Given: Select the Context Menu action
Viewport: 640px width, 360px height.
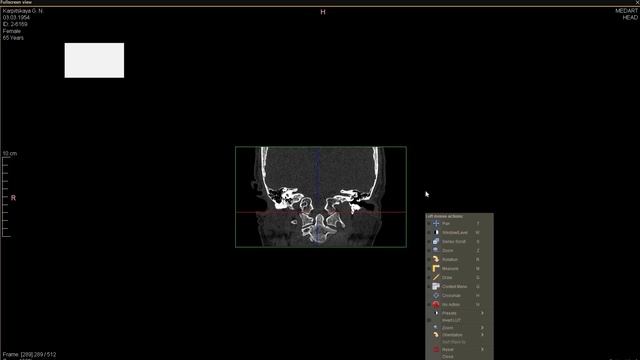Looking at the screenshot, I should click(x=459, y=287).
